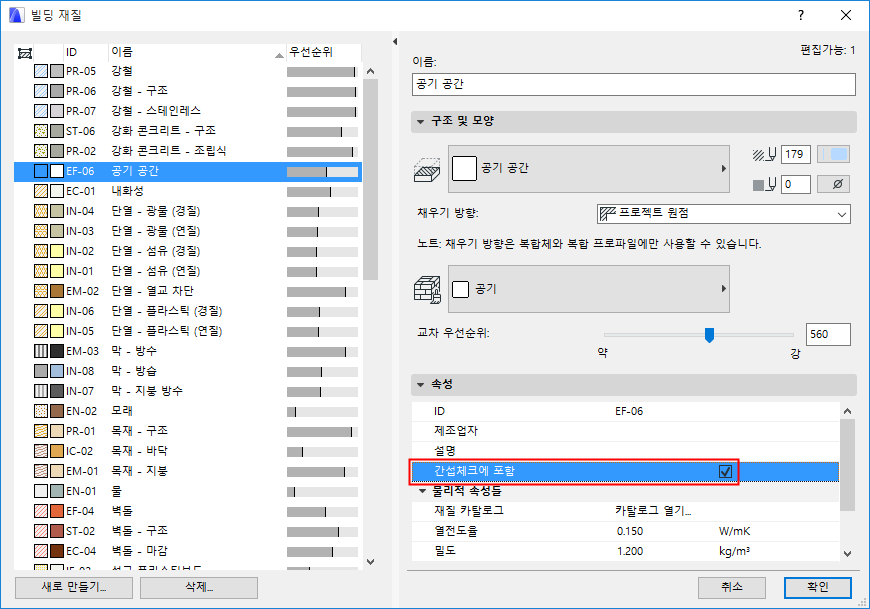This screenshot has height=609, width=870.
Task: Open the 채우기 방향 dropdown (프로젝트 원점)
Action: pyautogui.click(x=724, y=214)
